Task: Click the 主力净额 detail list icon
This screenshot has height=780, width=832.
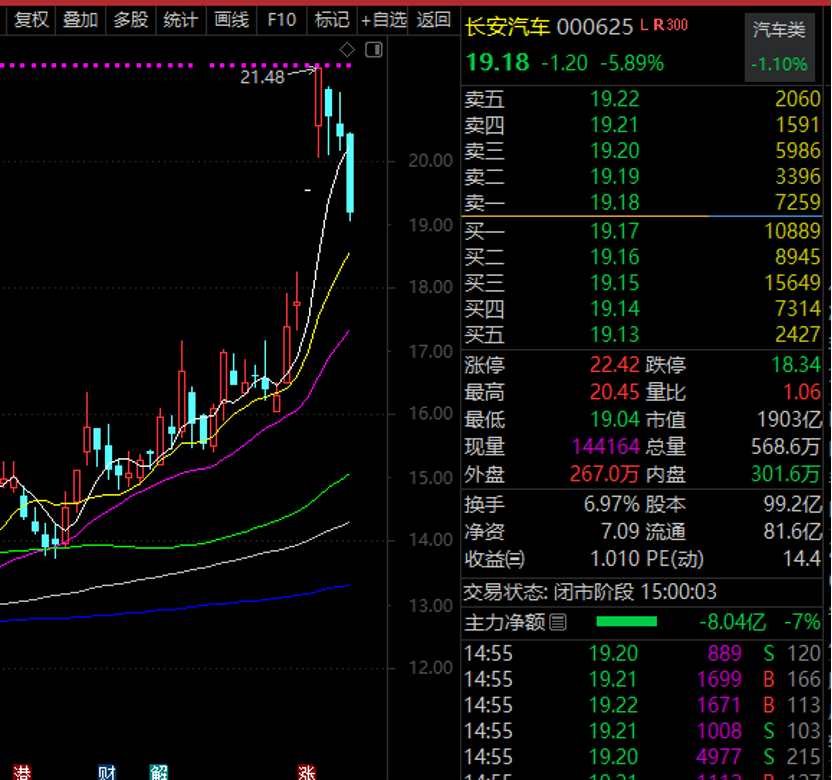Action: coord(558,622)
